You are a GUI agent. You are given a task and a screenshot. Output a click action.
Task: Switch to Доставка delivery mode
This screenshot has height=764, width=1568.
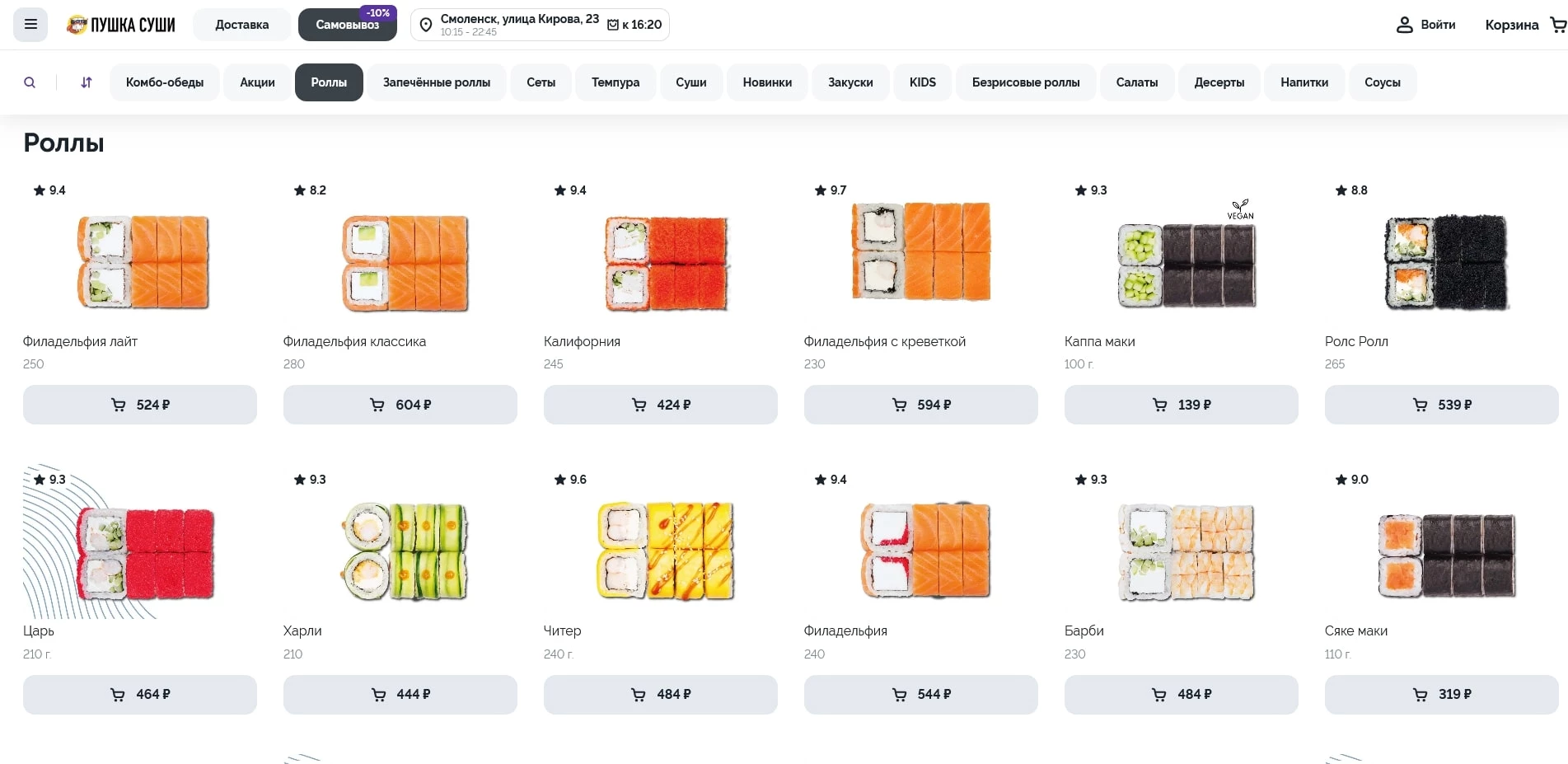coord(241,25)
